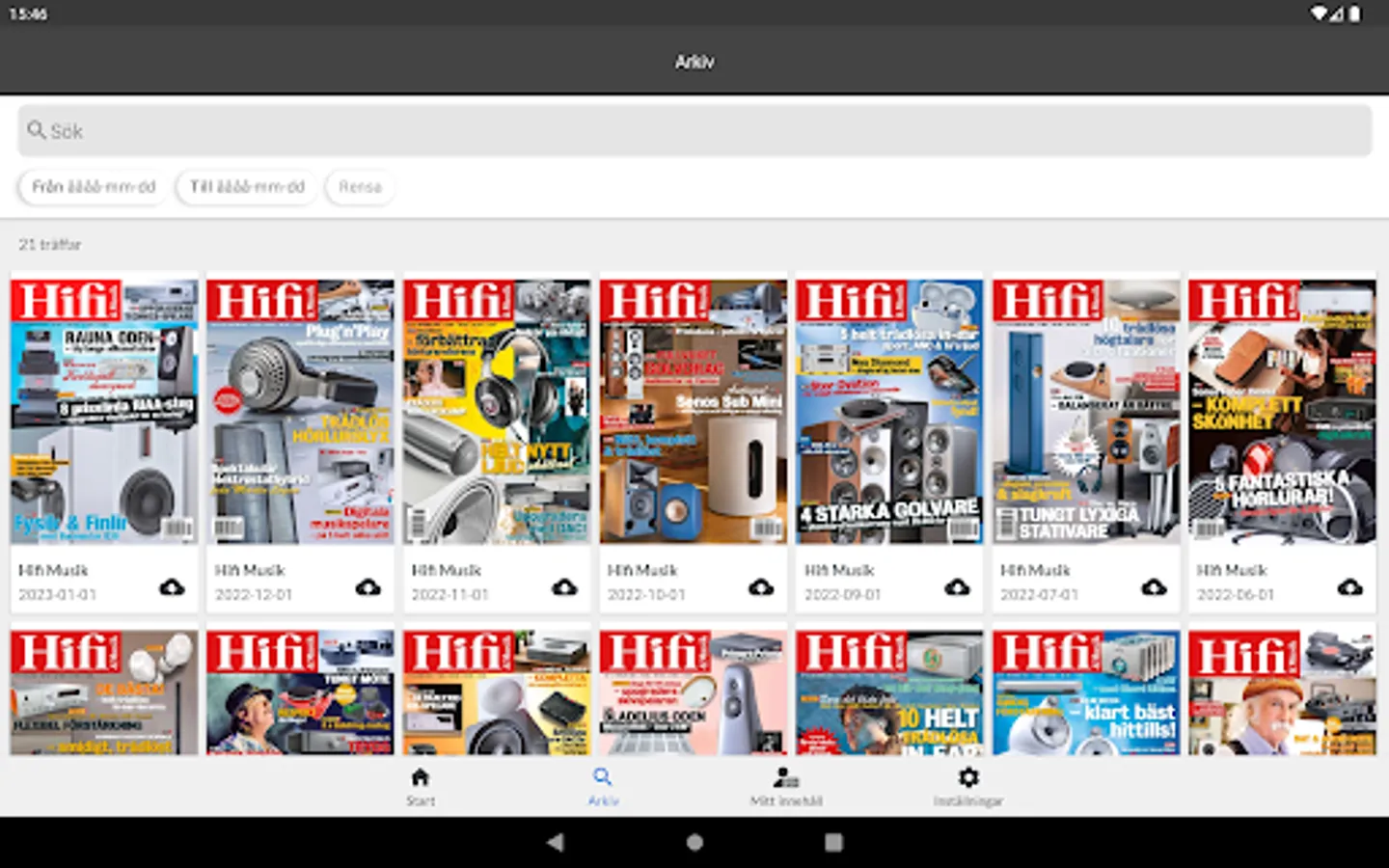Open second-row cover reading 10 Helt
Screen dimensions: 1389x868
click(889, 692)
